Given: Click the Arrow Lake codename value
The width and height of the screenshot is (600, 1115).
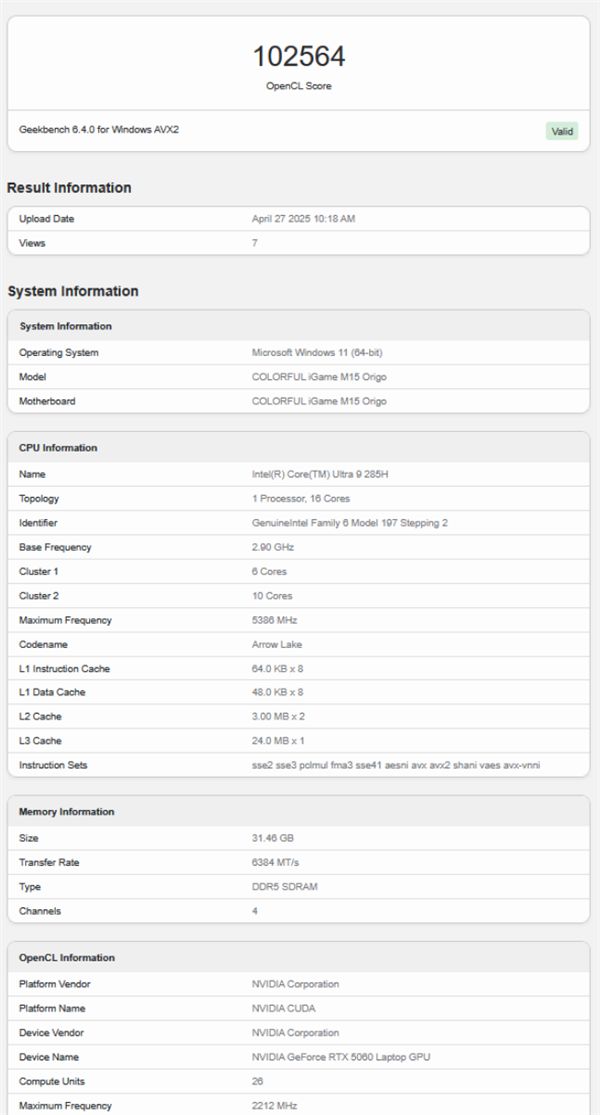Looking at the screenshot, I should point(277,644).
